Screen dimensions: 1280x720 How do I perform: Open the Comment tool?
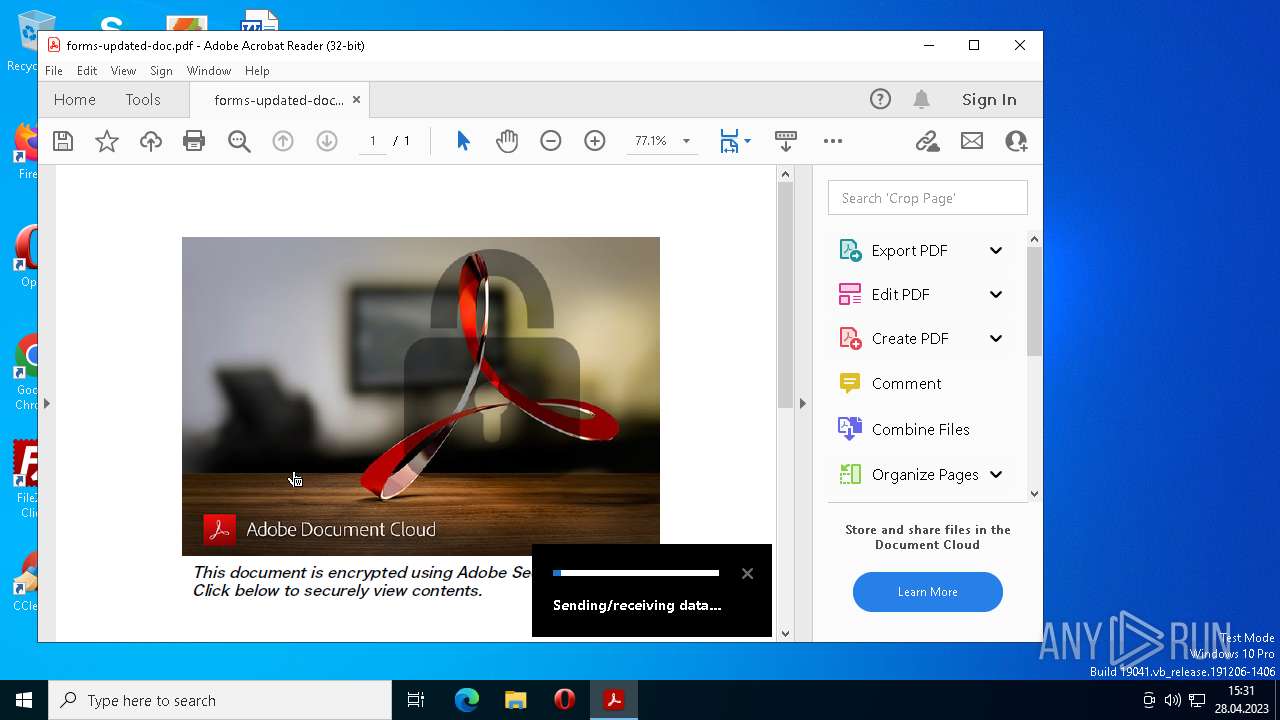click(906, 384)
